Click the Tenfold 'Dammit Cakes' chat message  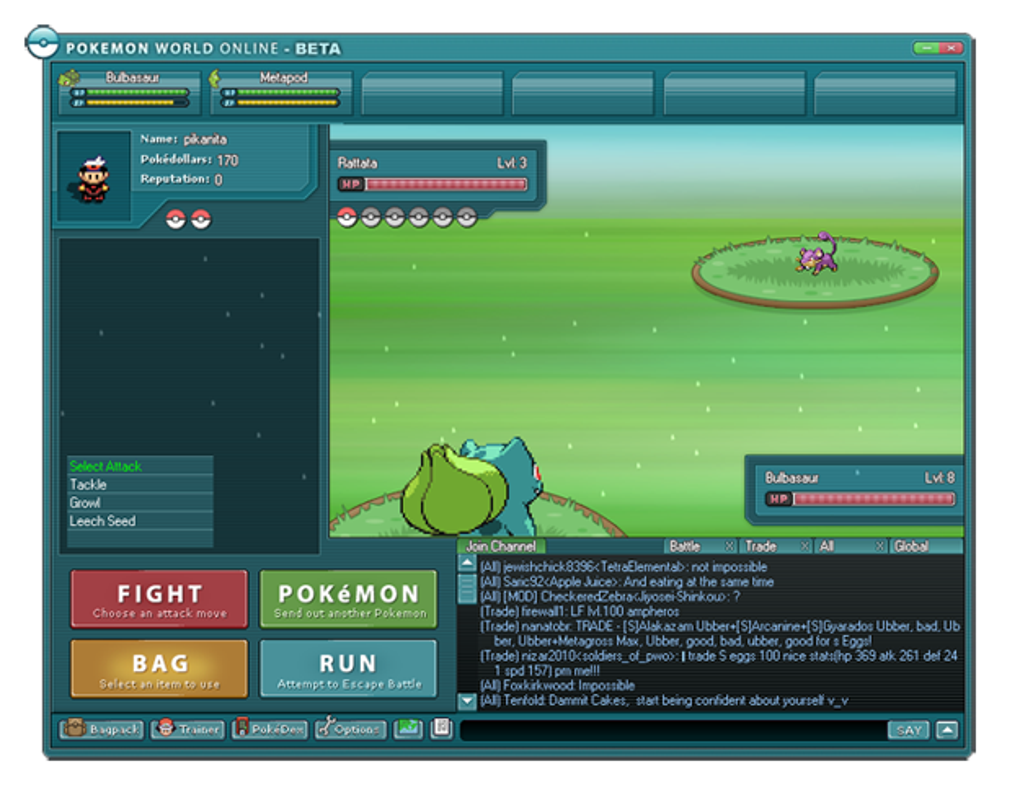coord(664,700)
